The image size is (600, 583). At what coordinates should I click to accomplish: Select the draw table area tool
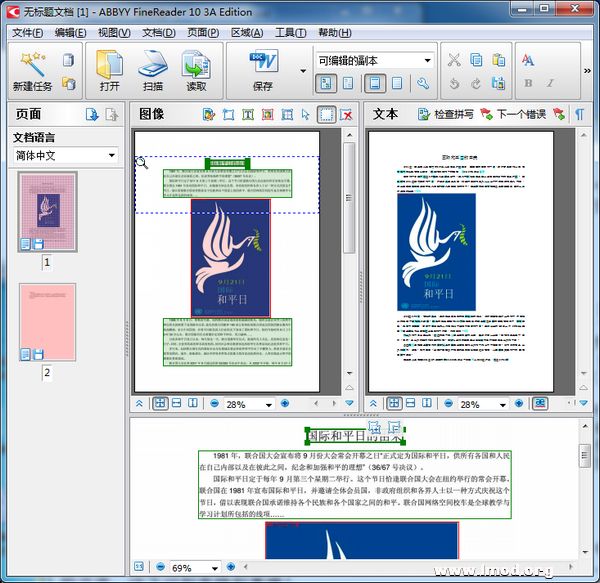(x=287, y=115)
